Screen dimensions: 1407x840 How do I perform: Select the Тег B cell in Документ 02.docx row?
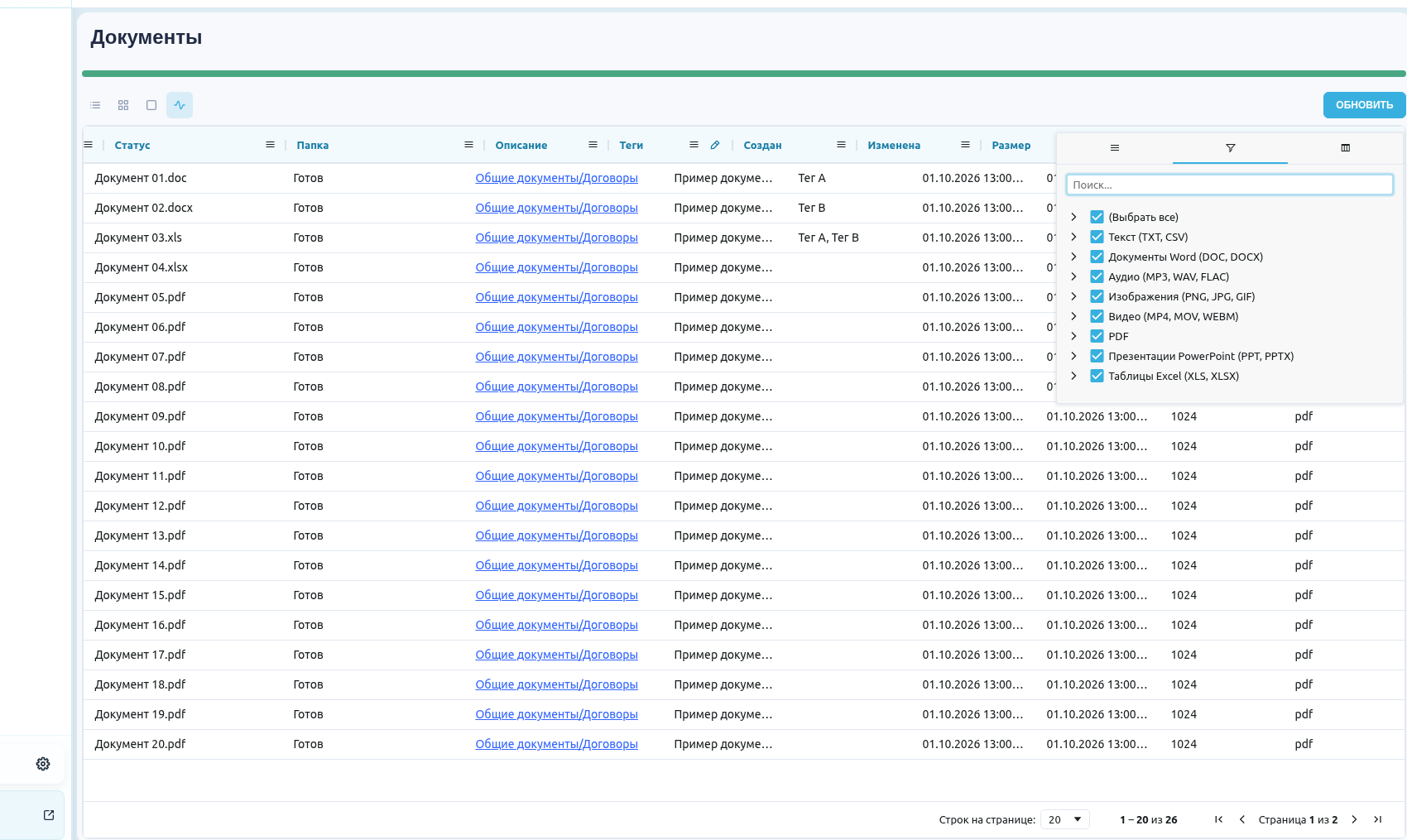point(812,208)
